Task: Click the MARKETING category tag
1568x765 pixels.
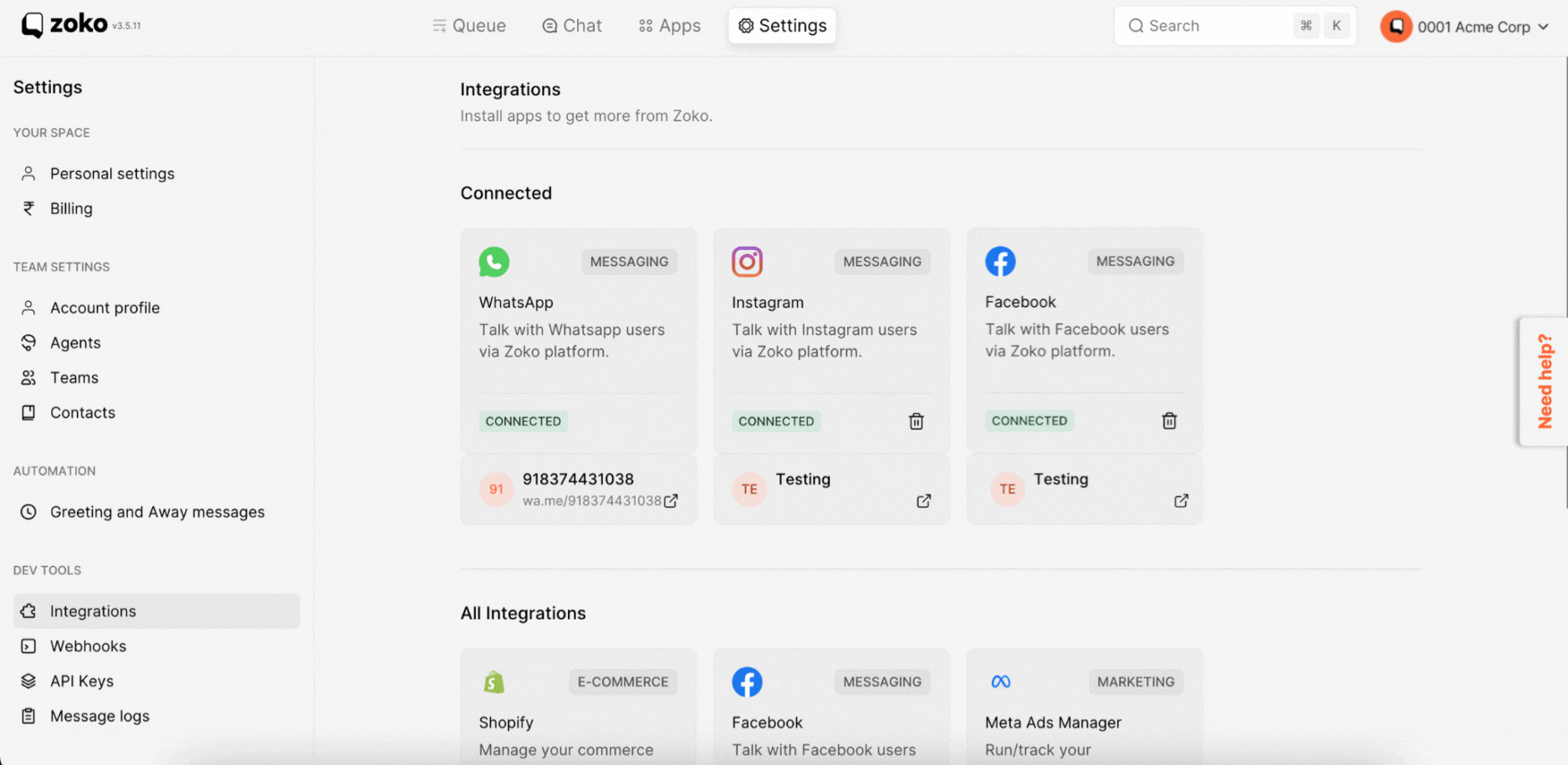Action: (1136, 682)
